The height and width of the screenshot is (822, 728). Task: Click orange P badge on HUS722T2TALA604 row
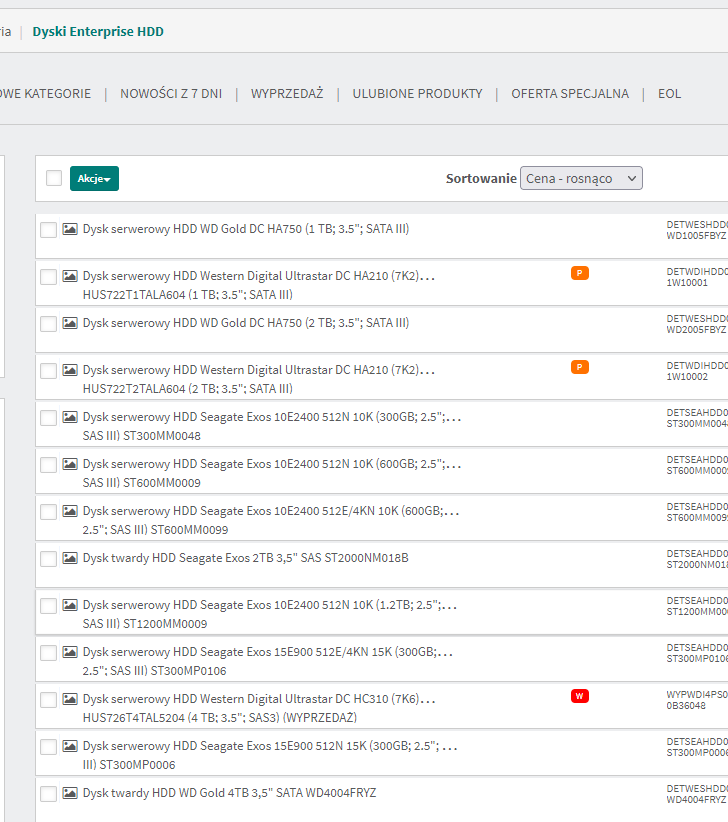coord(580,367)
